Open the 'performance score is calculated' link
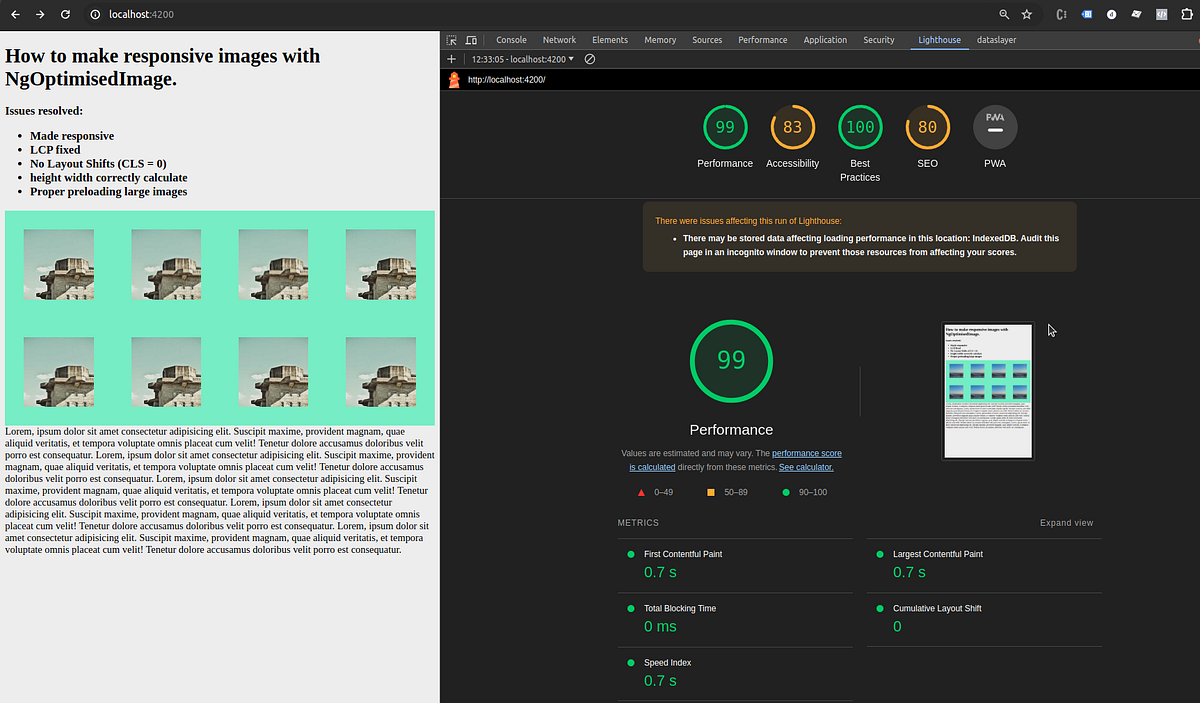Image resolution: width=1200 pixels, height=703 pixels. [735, 460]
